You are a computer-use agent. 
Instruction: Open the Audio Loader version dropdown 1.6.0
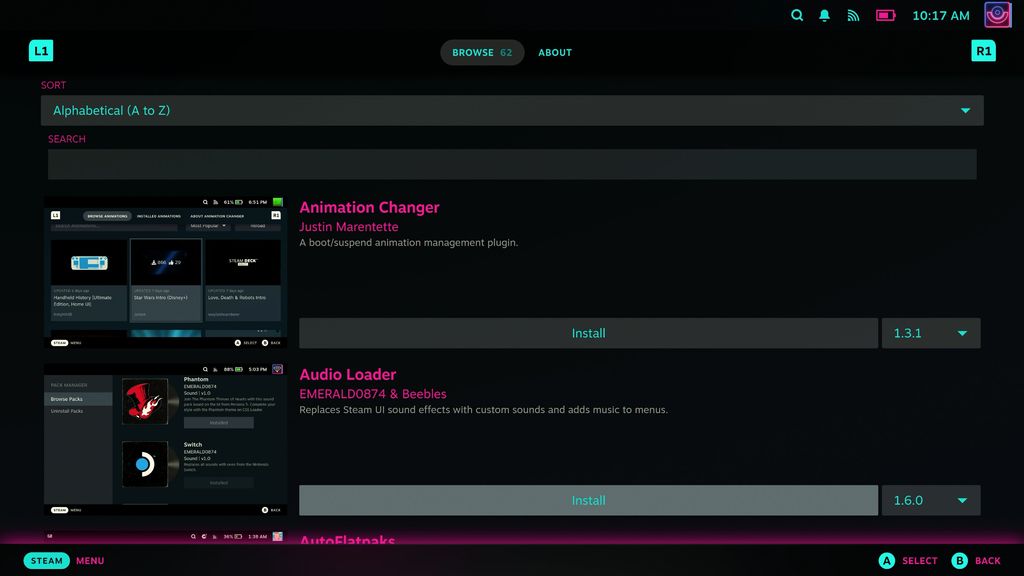click(x=930, y=500)
